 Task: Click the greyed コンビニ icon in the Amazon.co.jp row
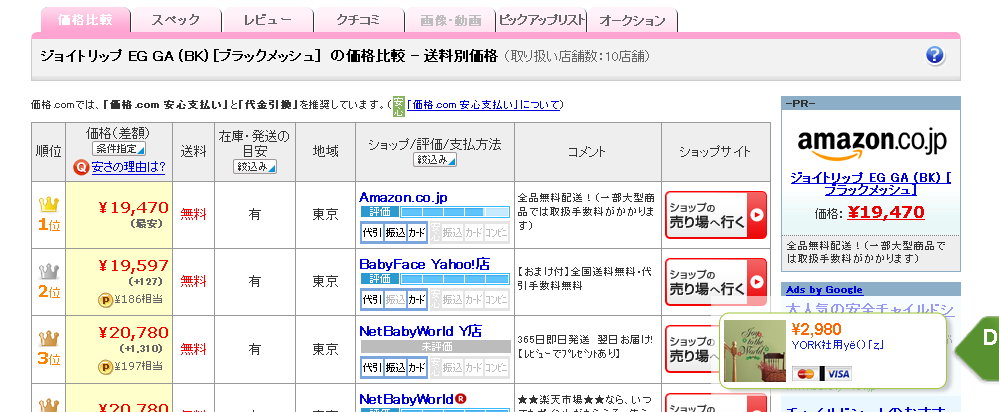click(496, 233)
